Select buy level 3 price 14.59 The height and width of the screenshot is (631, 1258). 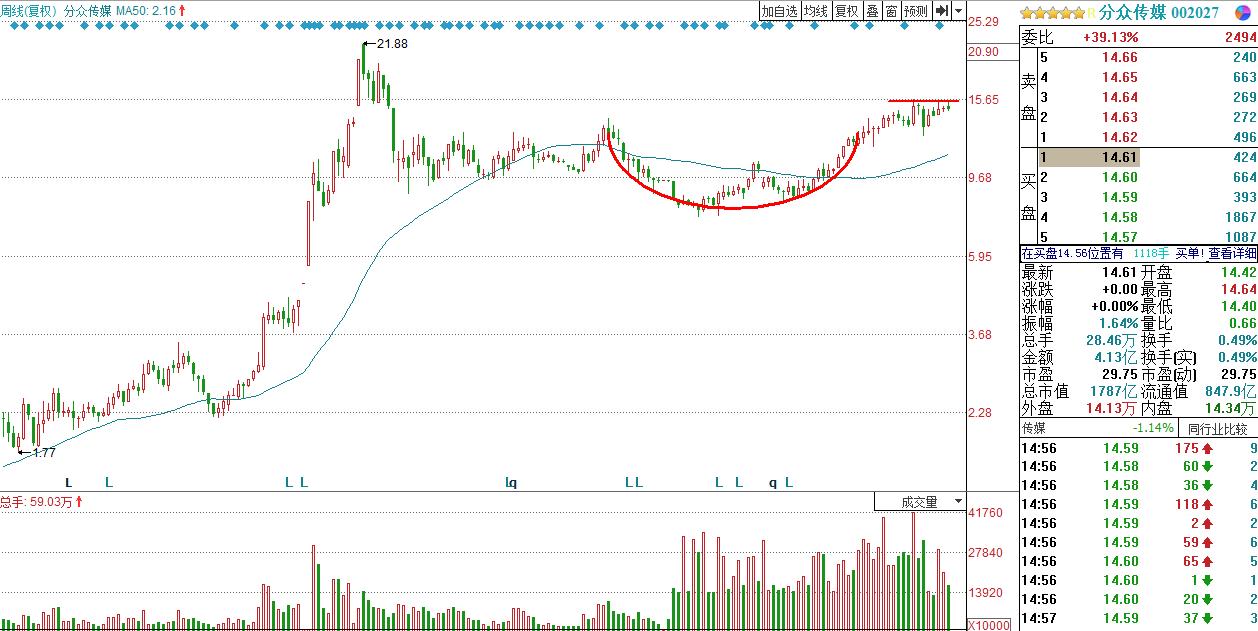tap(1119, 197)
